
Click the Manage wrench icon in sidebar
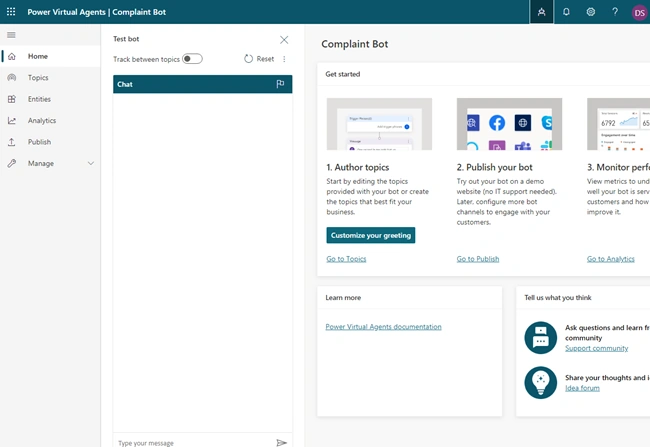click(x=12, y=163)
